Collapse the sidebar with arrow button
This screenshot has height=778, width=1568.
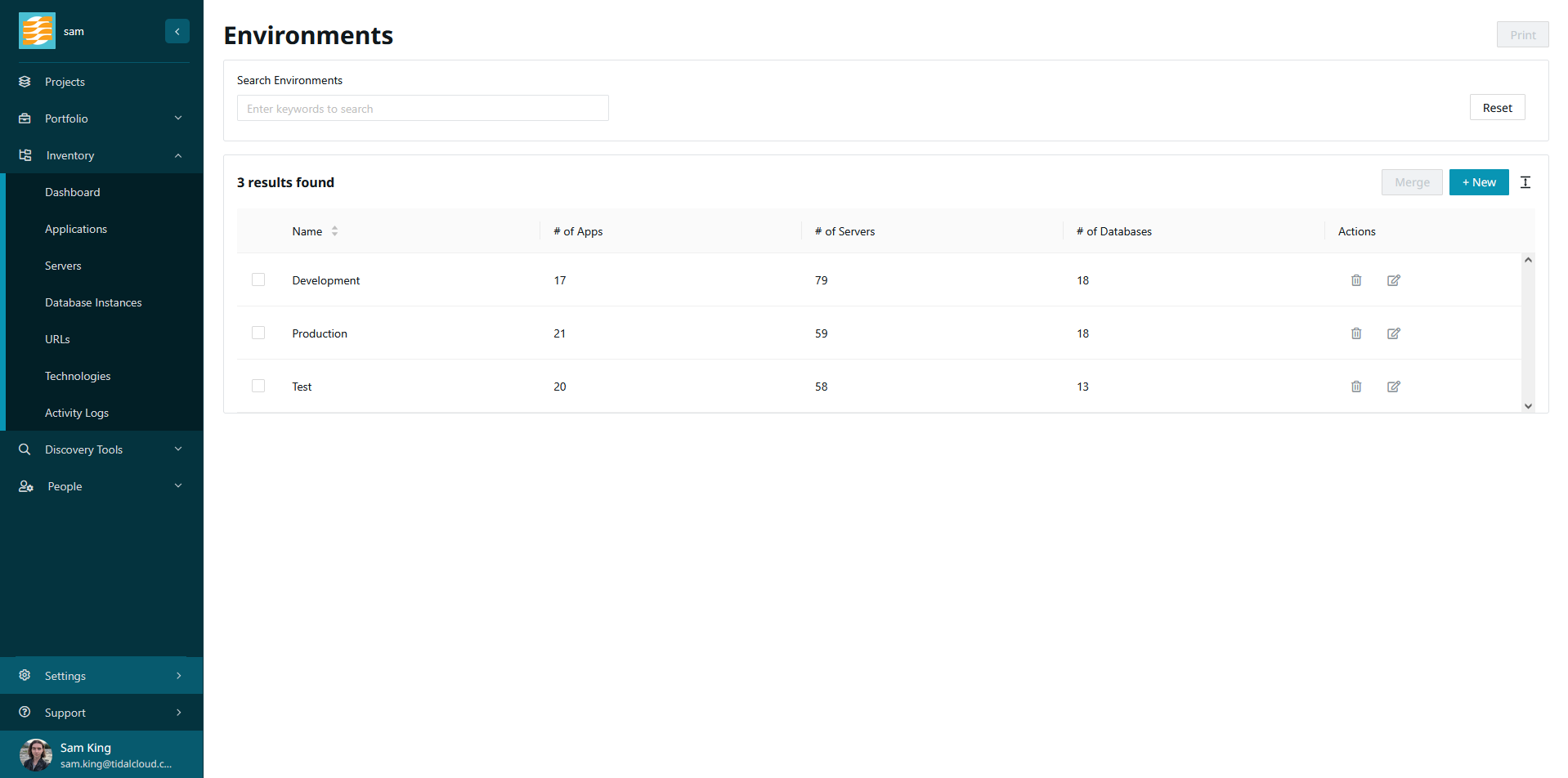coord(177,31)
